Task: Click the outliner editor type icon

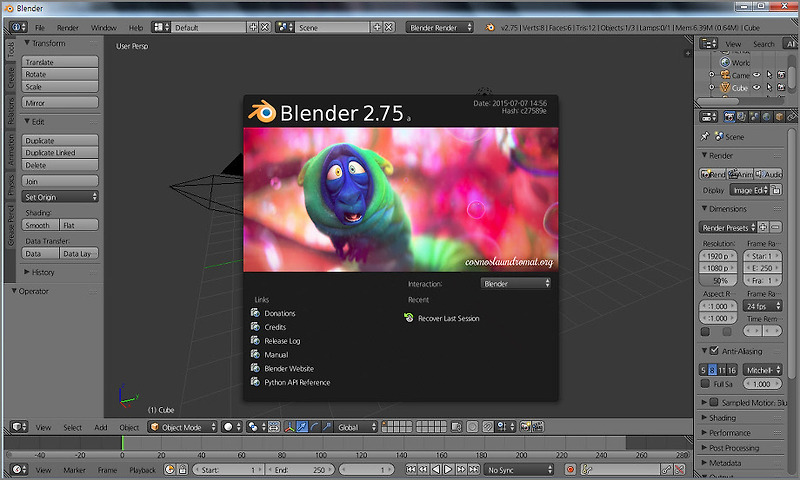Action: coord(709,44)
